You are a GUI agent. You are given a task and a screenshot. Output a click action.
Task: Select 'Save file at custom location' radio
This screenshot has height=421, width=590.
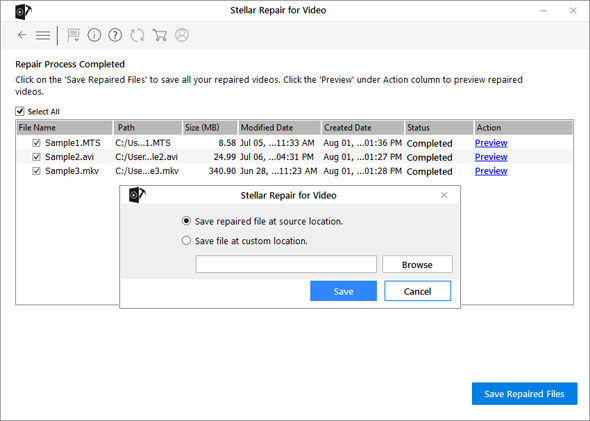tap(186, 240)
